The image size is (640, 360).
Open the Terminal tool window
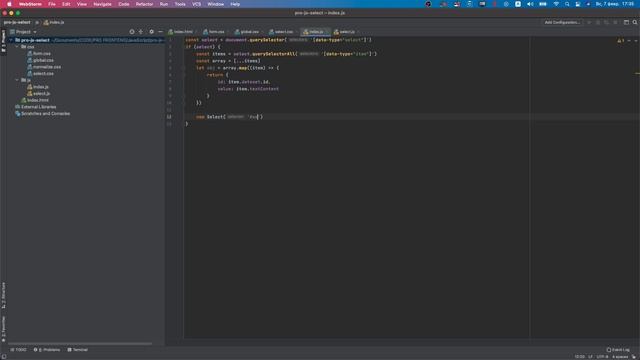click(78, 350)
